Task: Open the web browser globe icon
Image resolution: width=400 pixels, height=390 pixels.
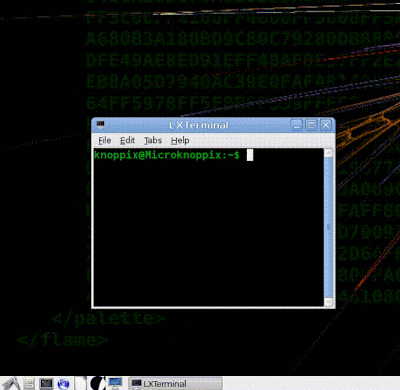Action: [x=64, y=383]
